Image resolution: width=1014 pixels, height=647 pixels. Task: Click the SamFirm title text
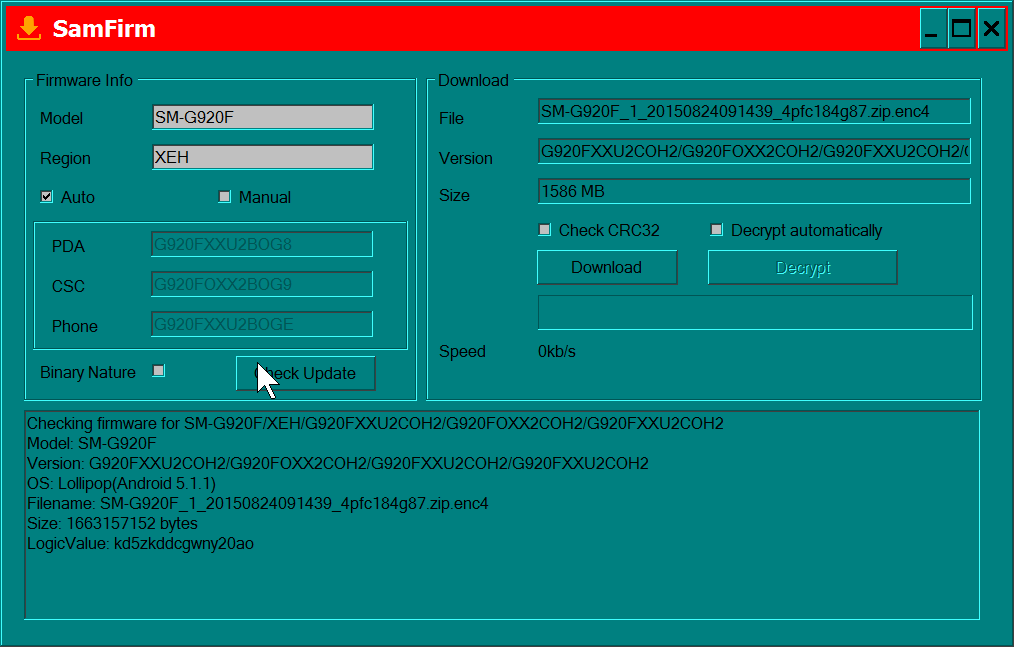click(x=104, y=28)
